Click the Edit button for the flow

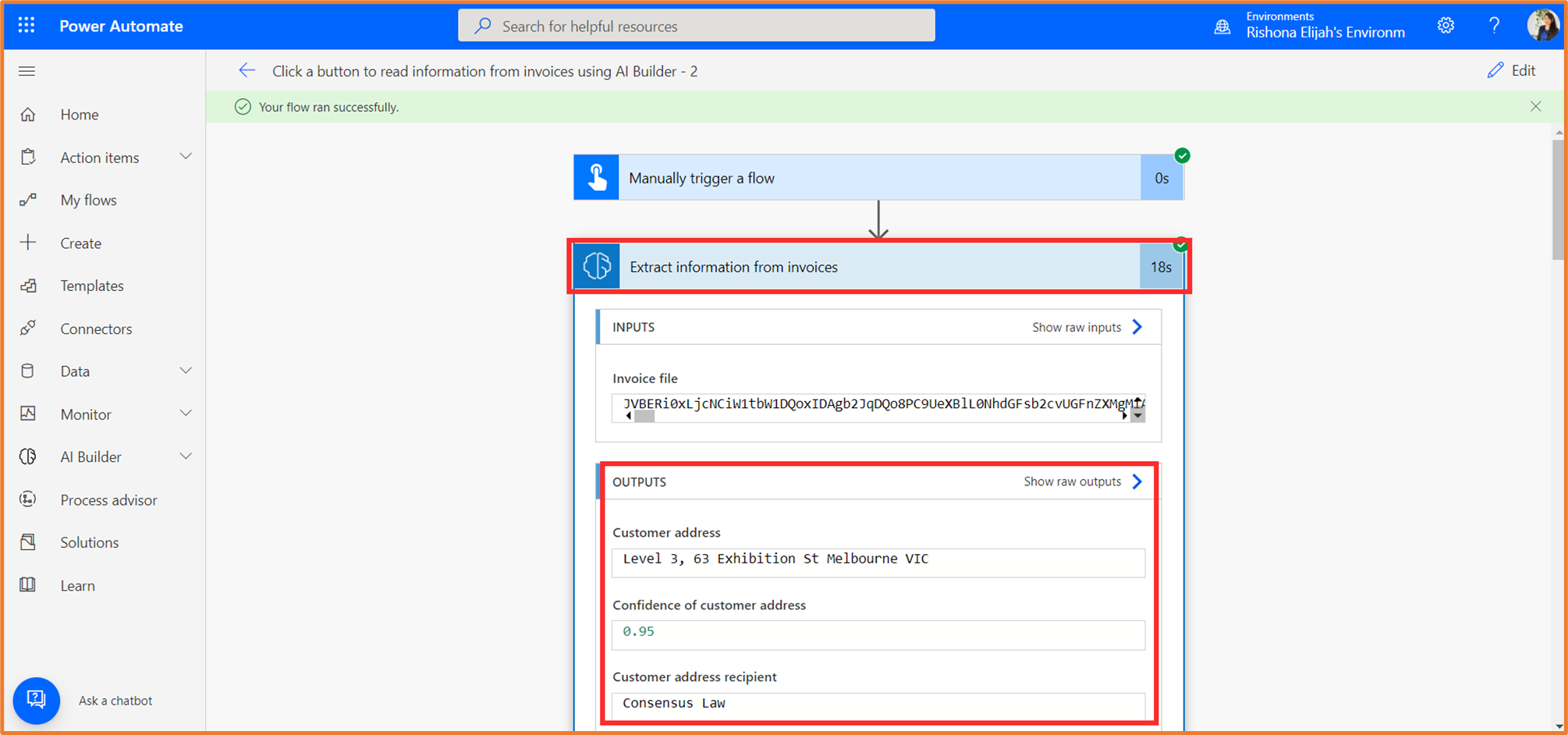pos(1511,70)
